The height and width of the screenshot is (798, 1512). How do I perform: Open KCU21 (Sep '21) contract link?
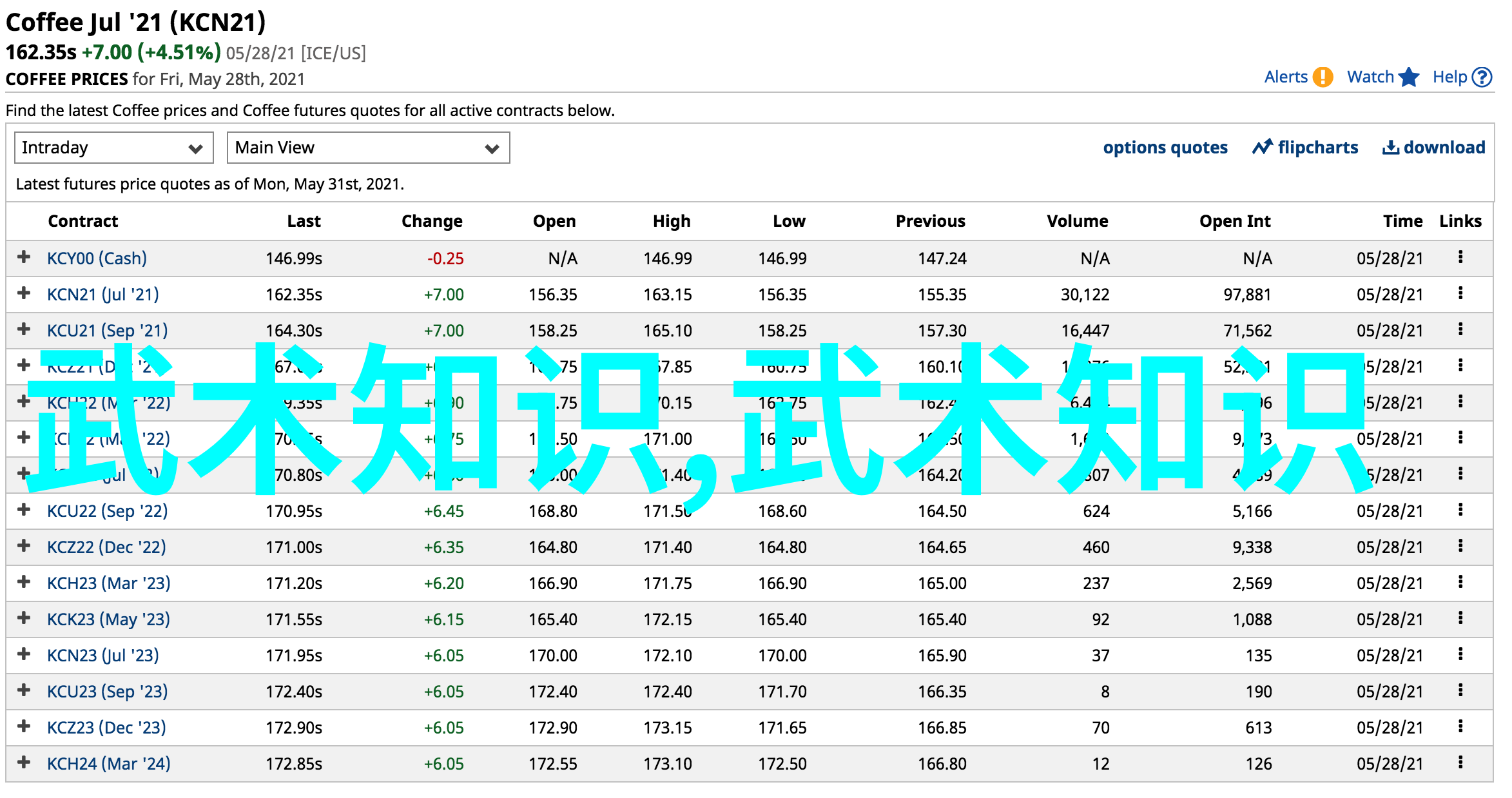point(107,330)
